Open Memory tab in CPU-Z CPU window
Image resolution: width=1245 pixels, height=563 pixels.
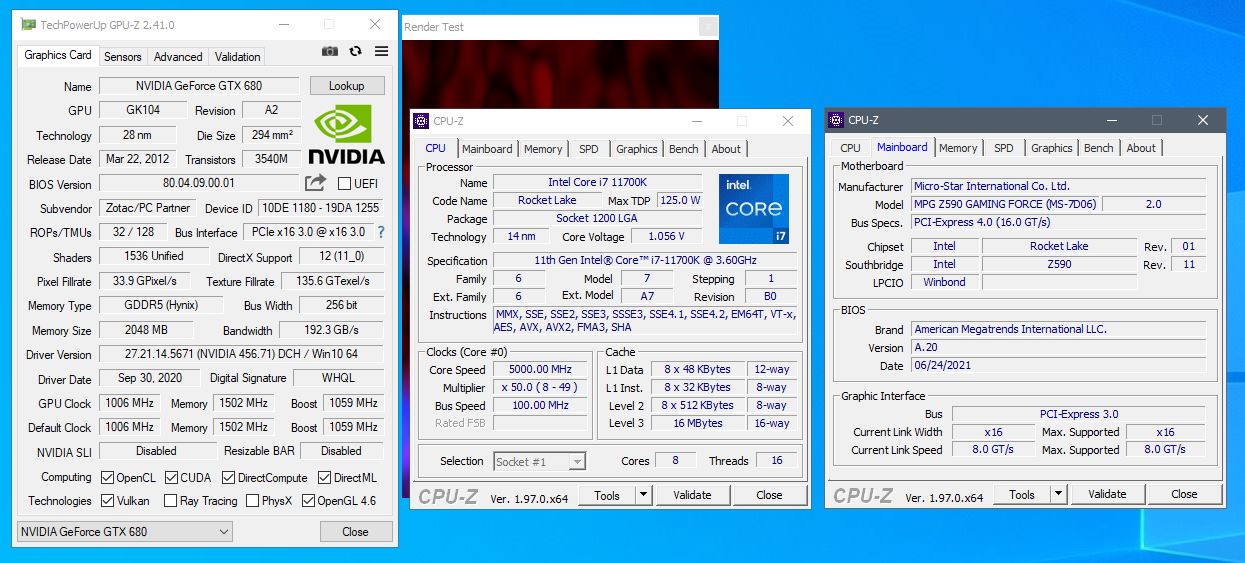coord(543,149)
